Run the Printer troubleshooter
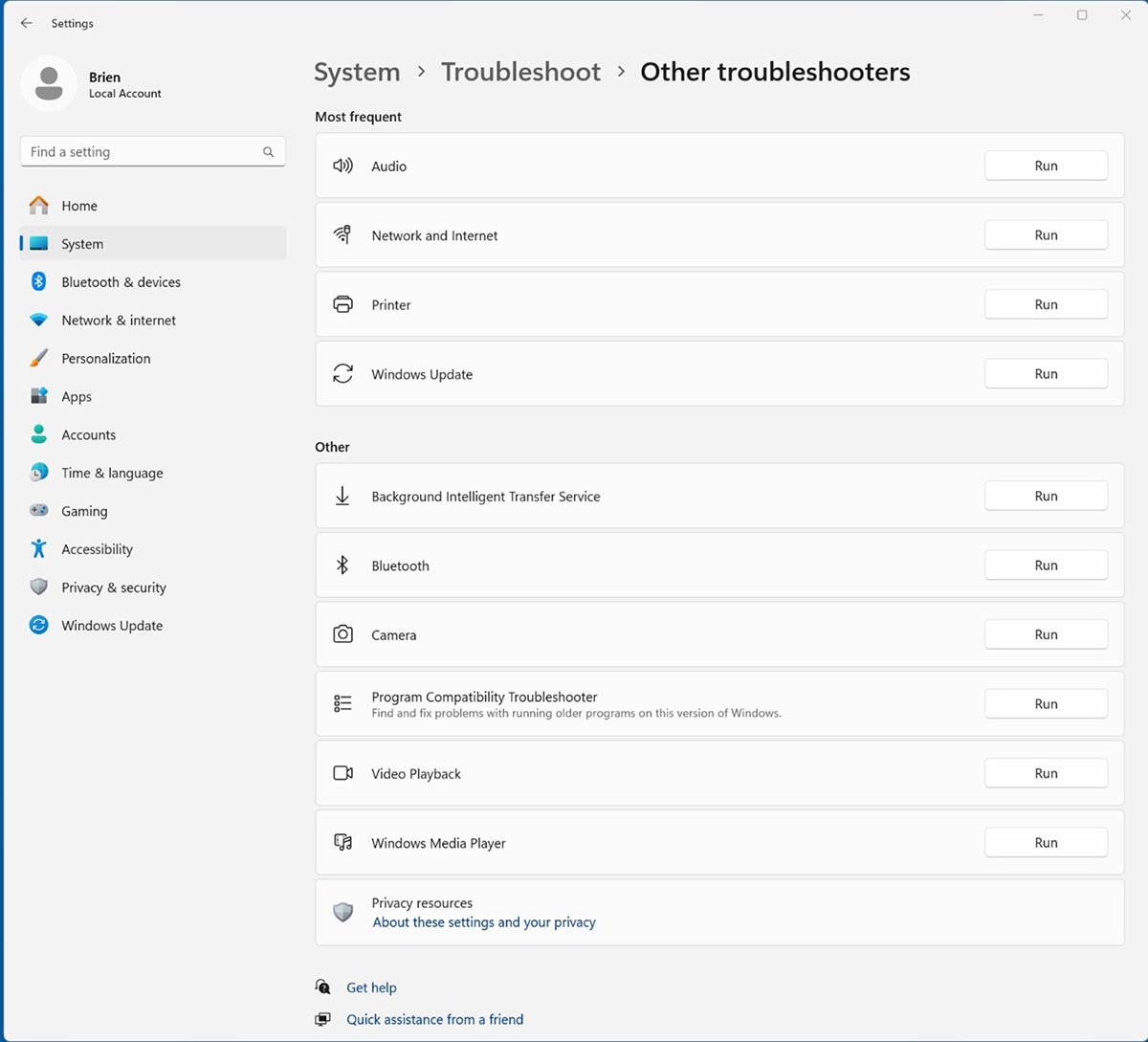 [x=1046, y=304]
